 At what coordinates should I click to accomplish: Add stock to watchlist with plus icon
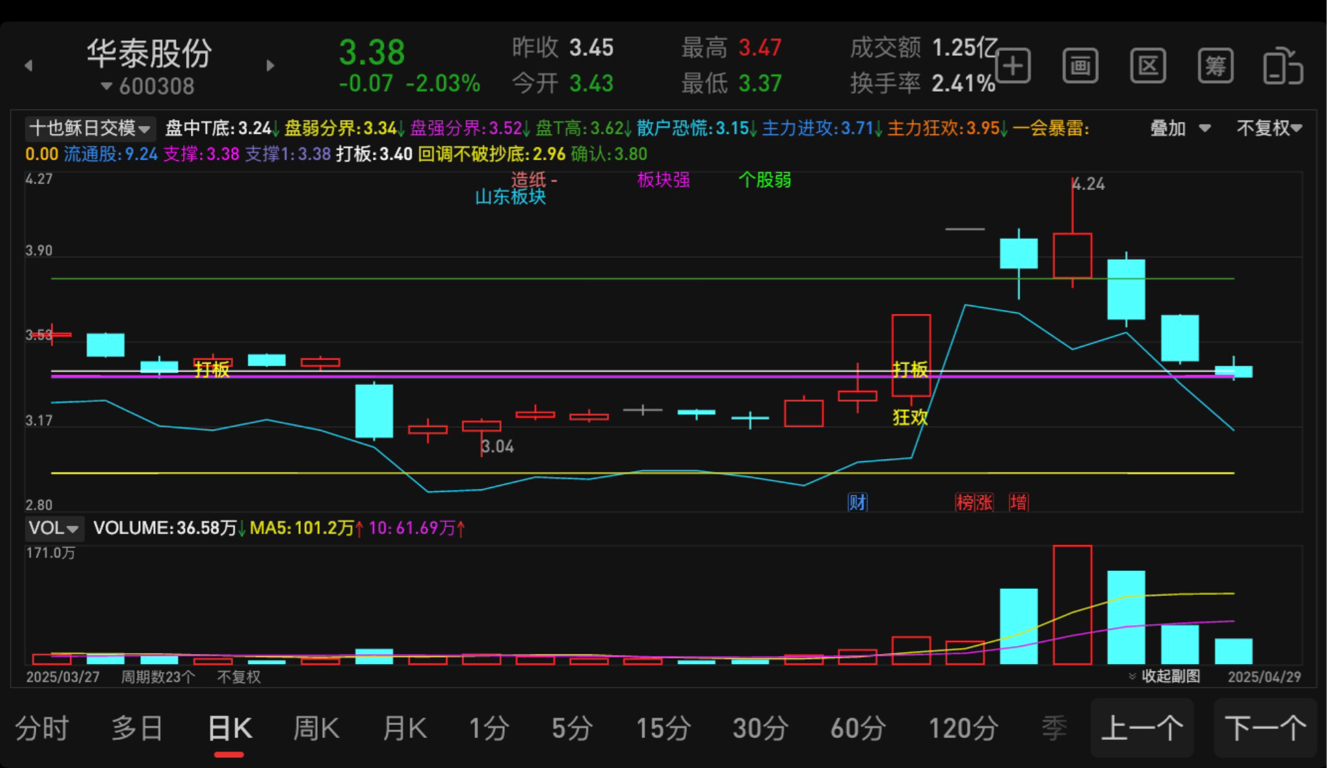1013,66
